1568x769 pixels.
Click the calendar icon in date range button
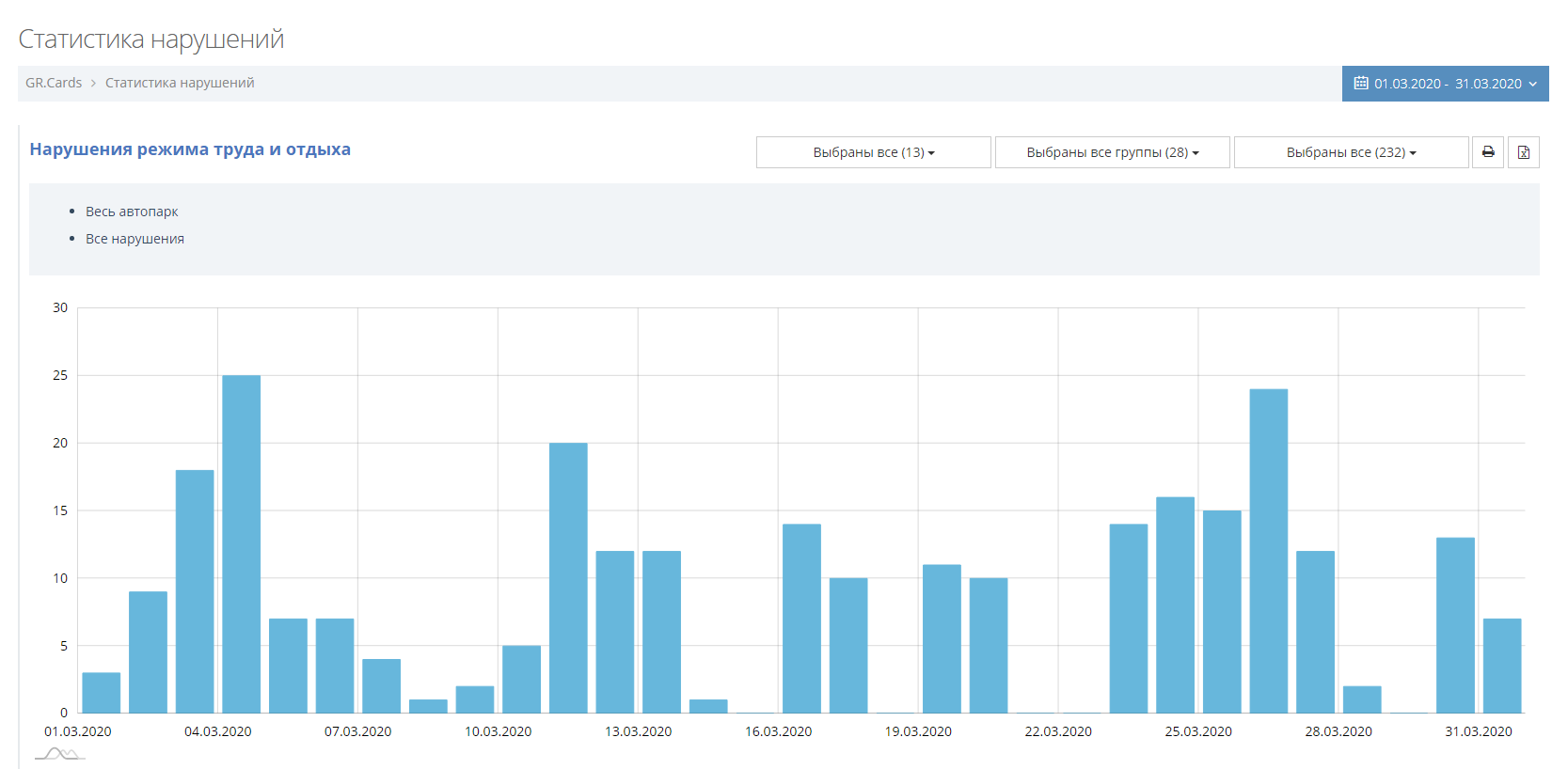[x=1360, y=84]
